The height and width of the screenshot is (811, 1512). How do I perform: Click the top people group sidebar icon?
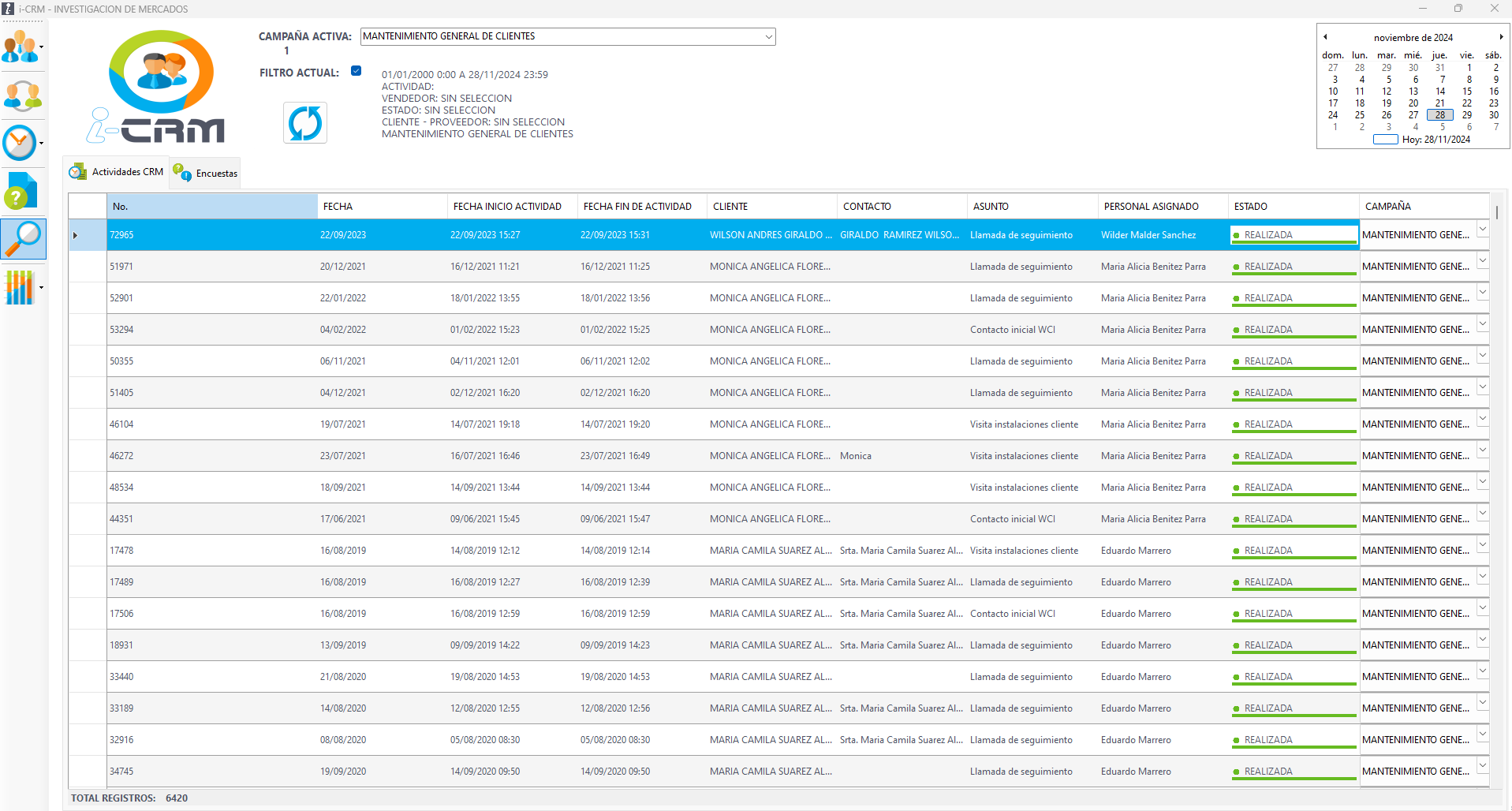click(x=20, y=47)
